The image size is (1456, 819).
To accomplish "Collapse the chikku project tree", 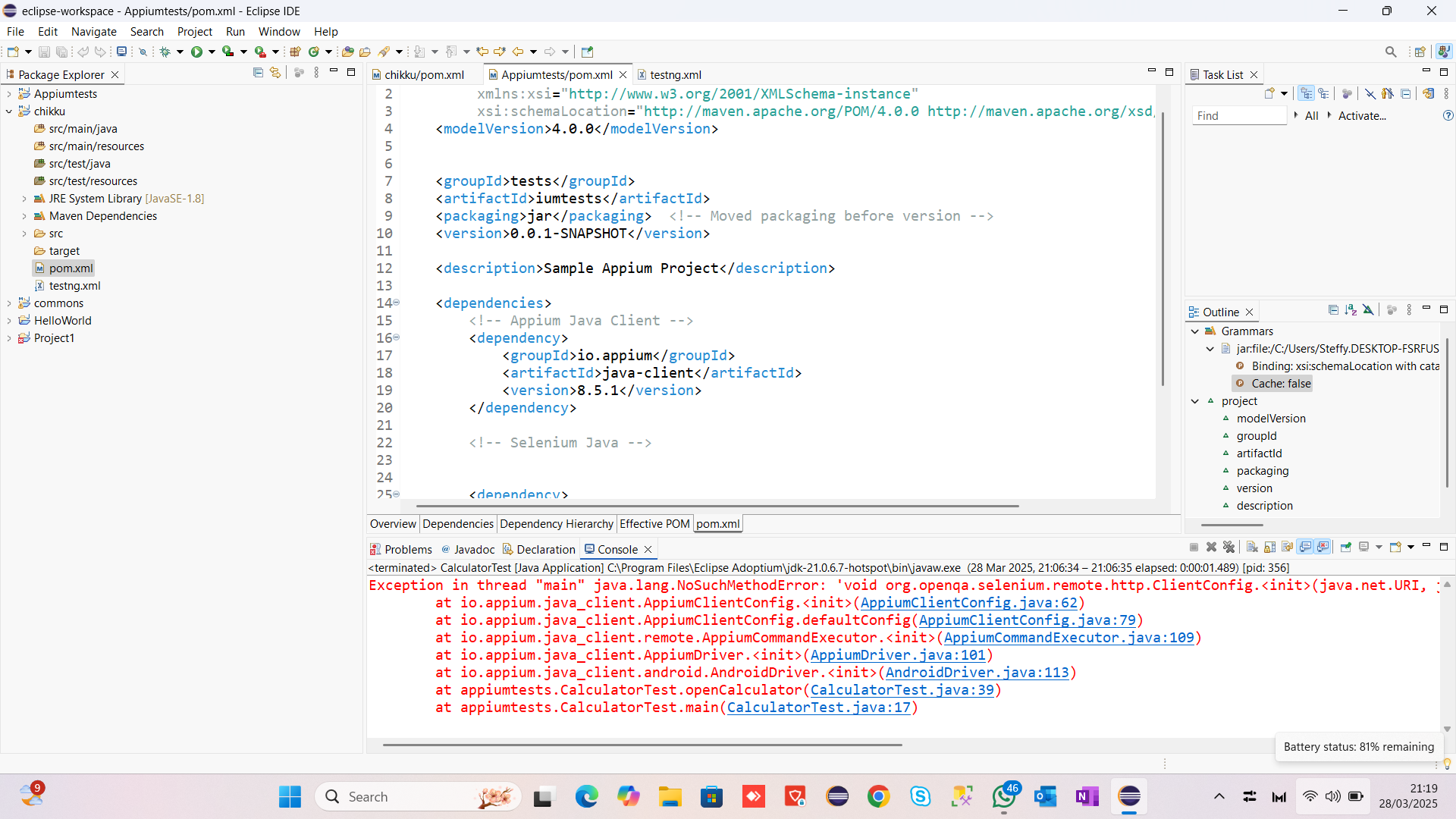I will click(9, 111).
